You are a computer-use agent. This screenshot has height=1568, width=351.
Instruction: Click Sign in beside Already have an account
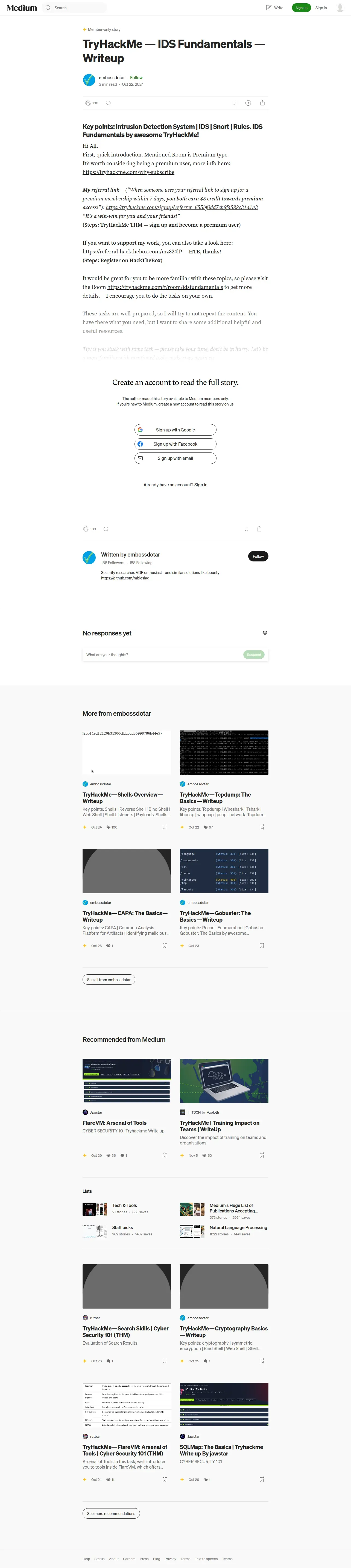point(200,485)
